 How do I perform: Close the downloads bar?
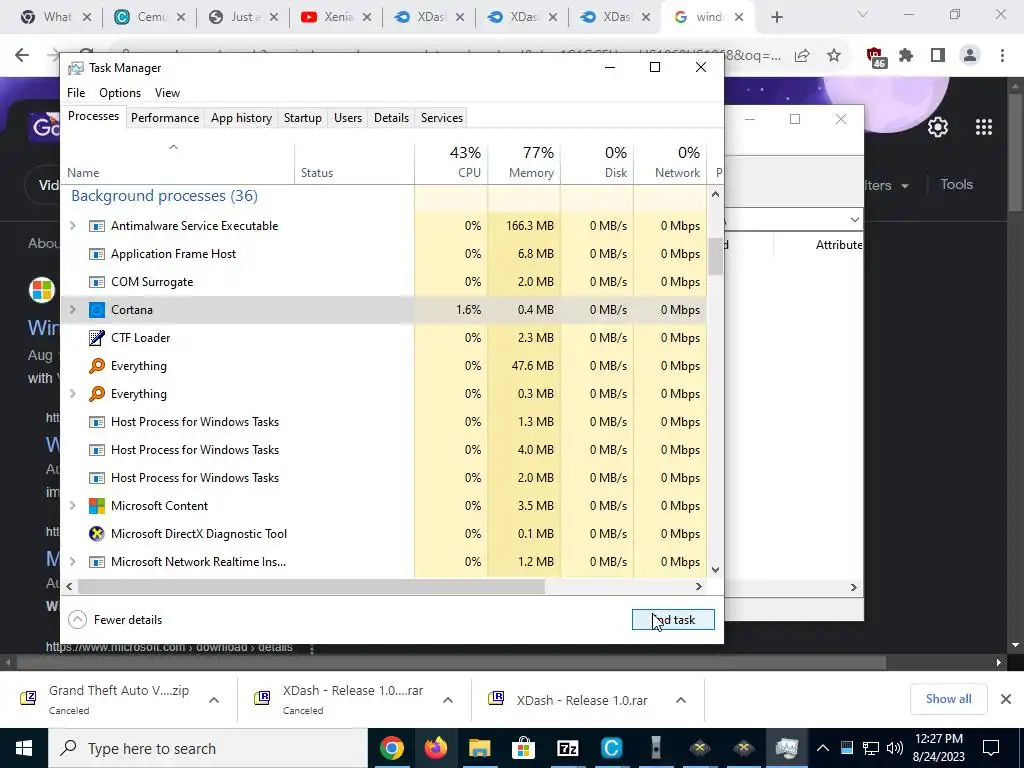pos(1006,699)
